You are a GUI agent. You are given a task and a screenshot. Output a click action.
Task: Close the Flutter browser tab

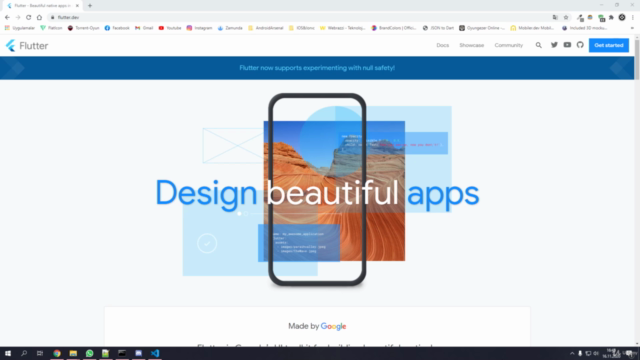77,6
